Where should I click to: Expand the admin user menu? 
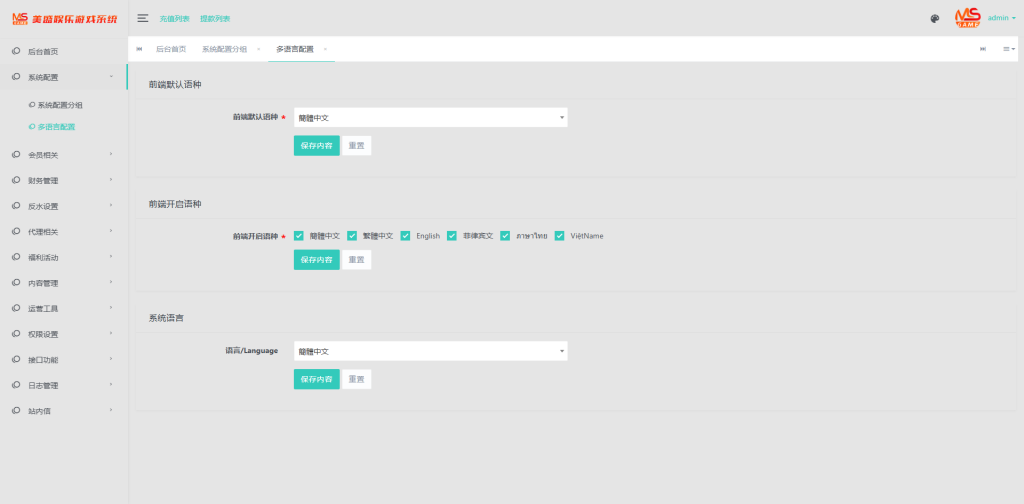(1001, 18)
